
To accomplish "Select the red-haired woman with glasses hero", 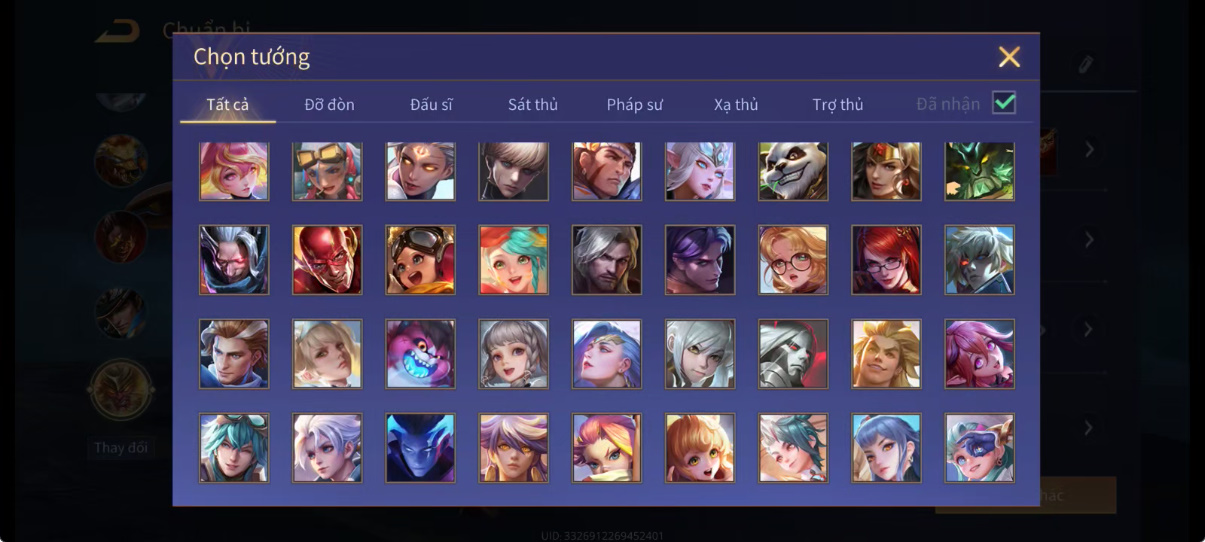I will coord(886,260).
